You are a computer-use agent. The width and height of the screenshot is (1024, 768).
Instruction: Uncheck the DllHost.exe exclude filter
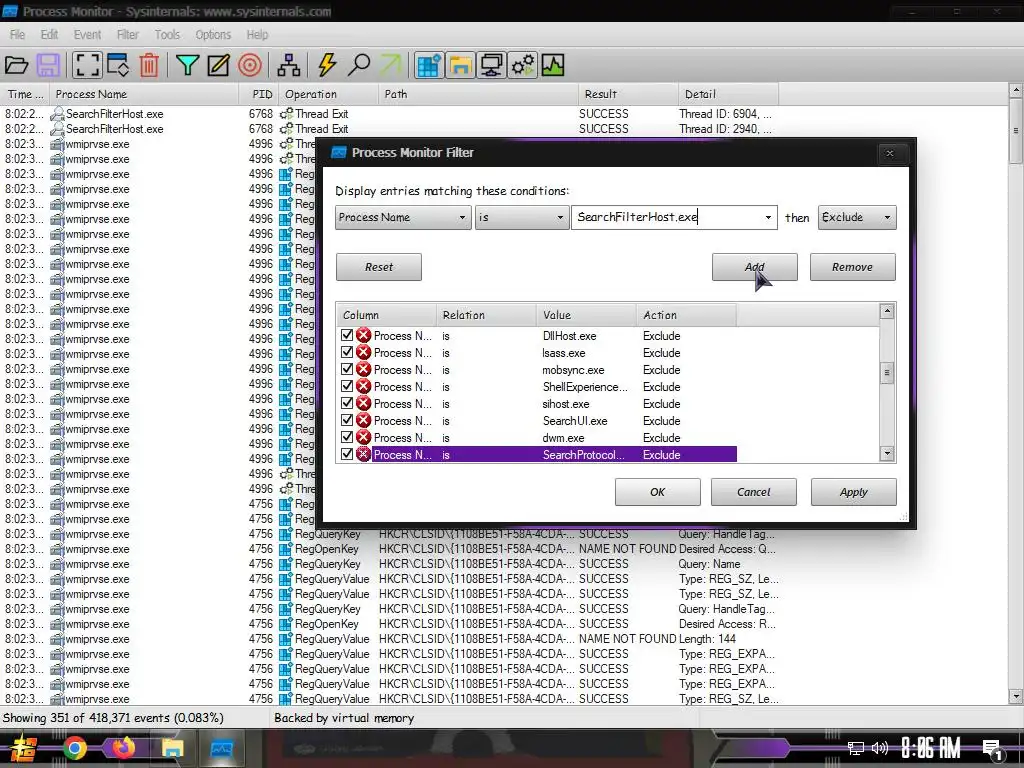347,335
